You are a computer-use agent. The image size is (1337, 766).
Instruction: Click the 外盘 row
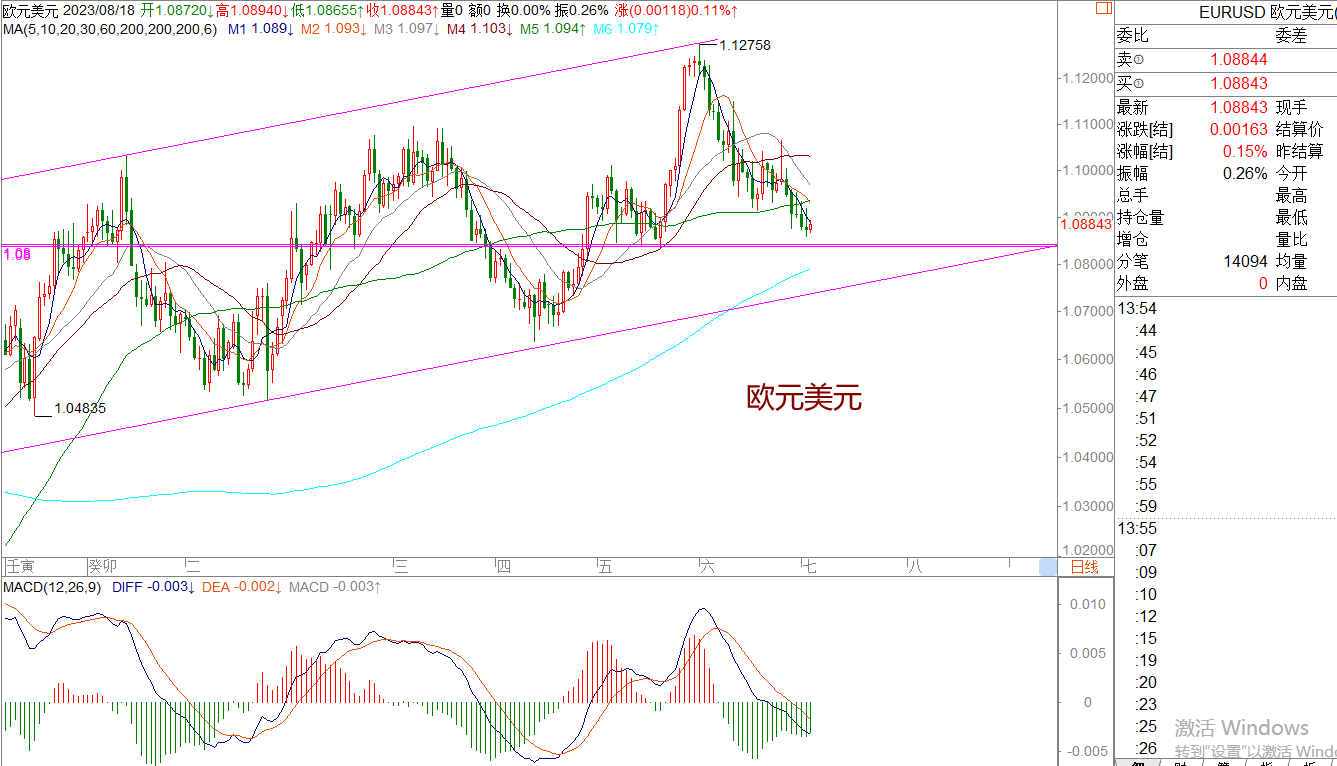(x=1226, y=283)
